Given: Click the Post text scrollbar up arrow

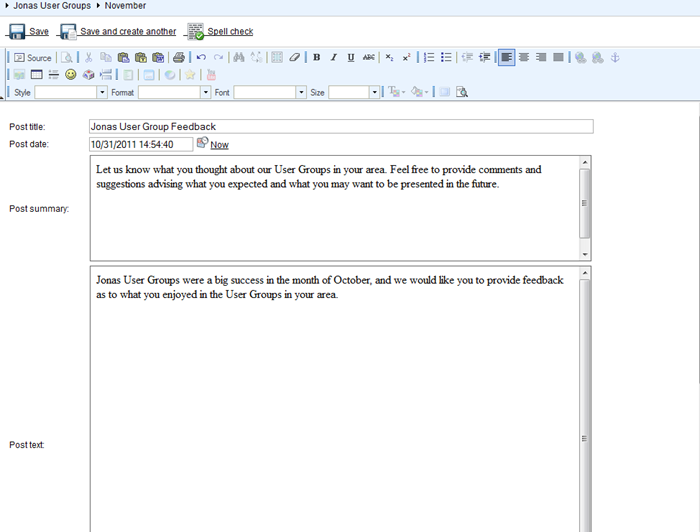Looking at the screenshot, I should (x=585, y=273).
